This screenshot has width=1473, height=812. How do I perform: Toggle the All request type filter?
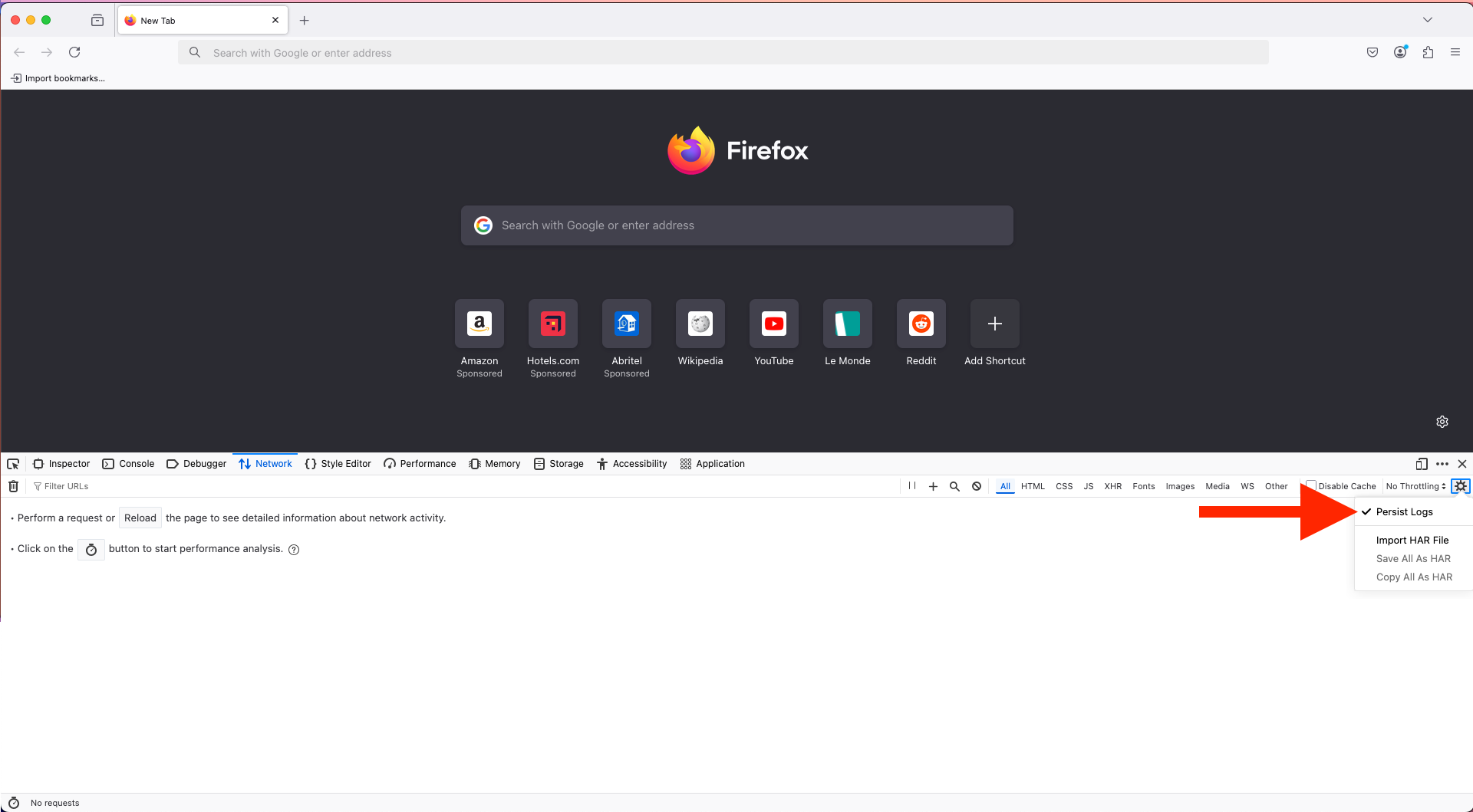pos(1005,486)
